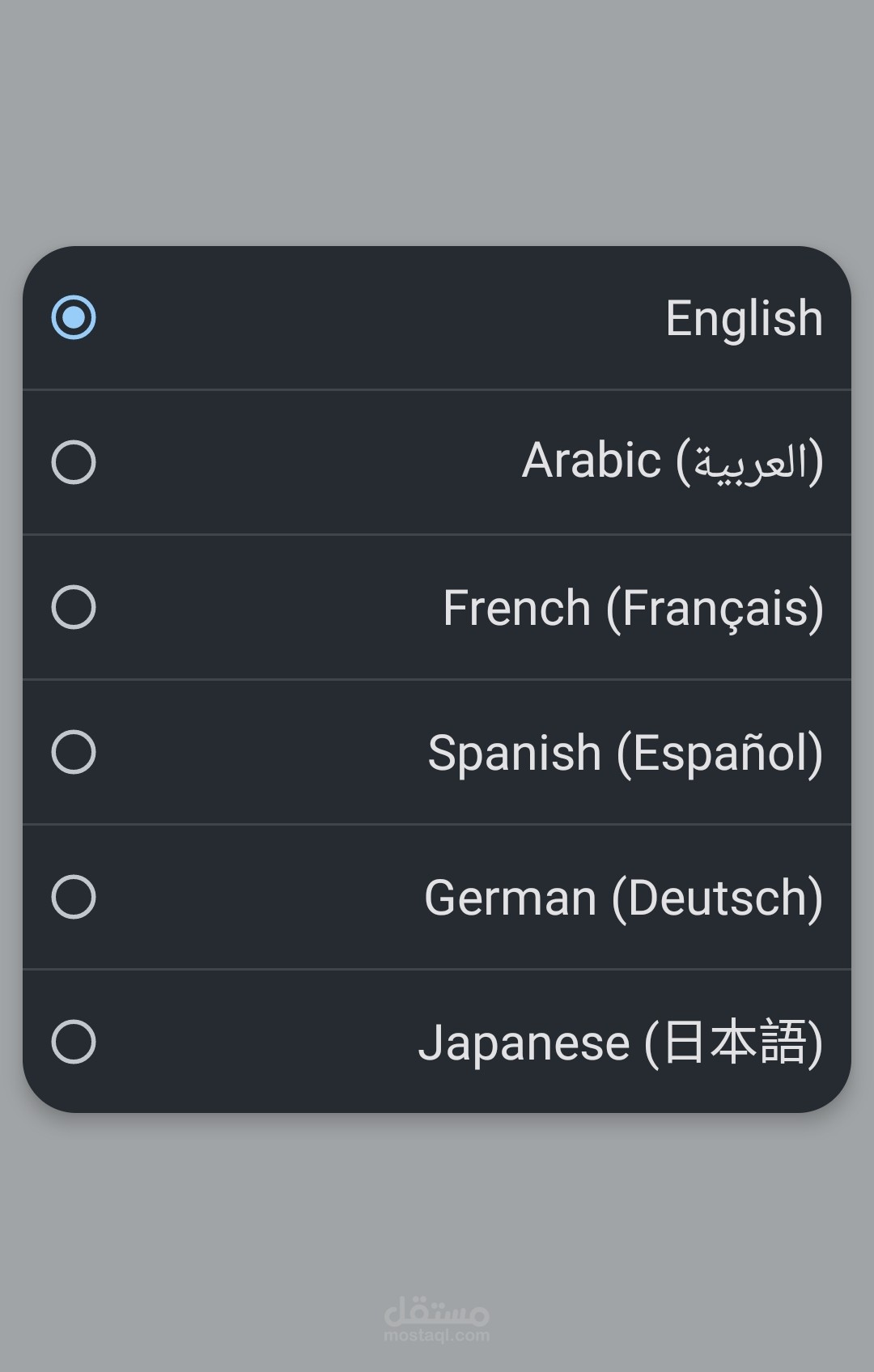Tap the word "Arabic" in the list
This screenshot has width=874, height=1372.
point(591,461)
